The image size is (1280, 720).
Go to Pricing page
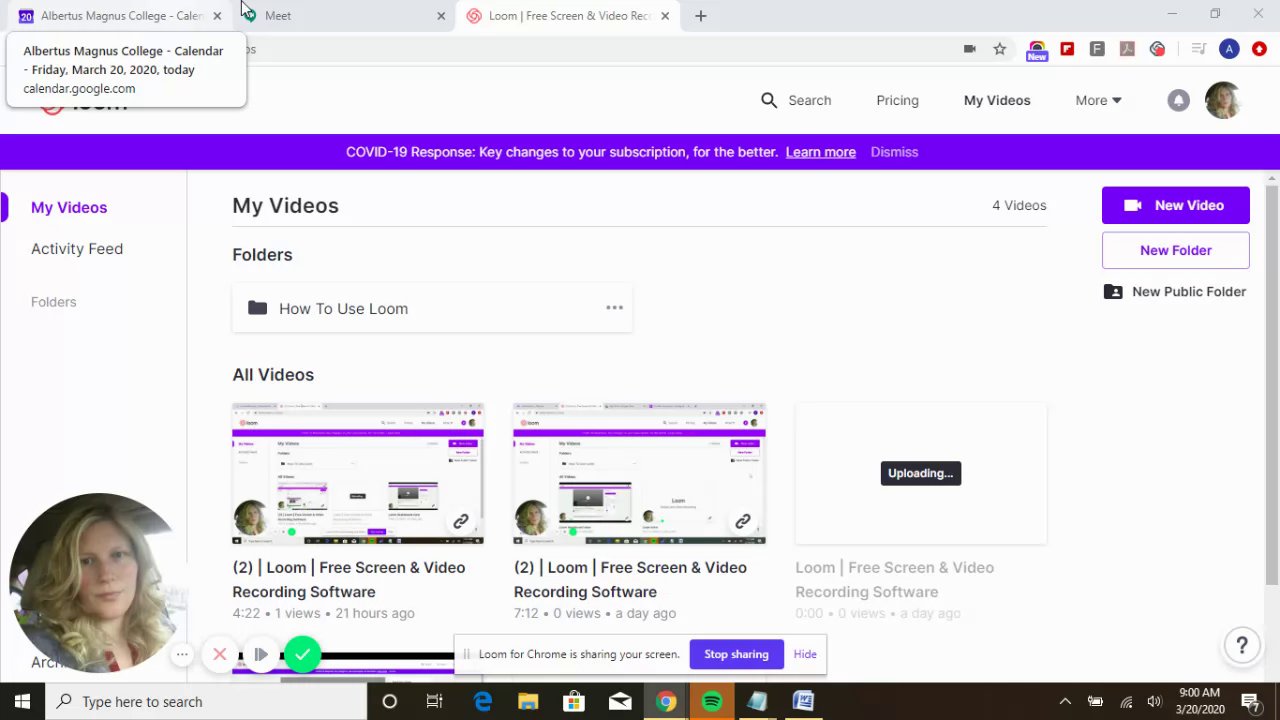click(x=897, y=100)
